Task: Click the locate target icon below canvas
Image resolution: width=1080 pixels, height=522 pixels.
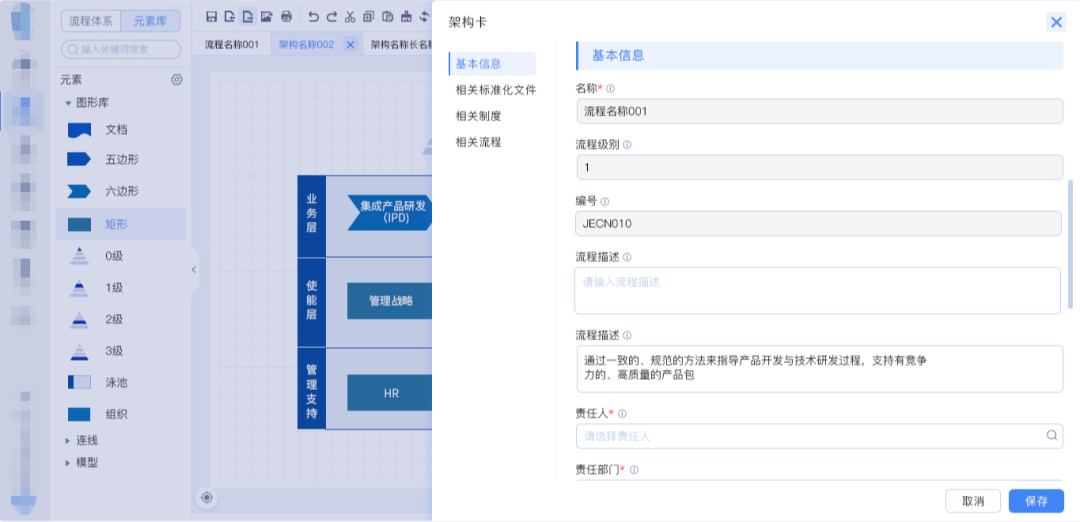Action: coord(207,497)
